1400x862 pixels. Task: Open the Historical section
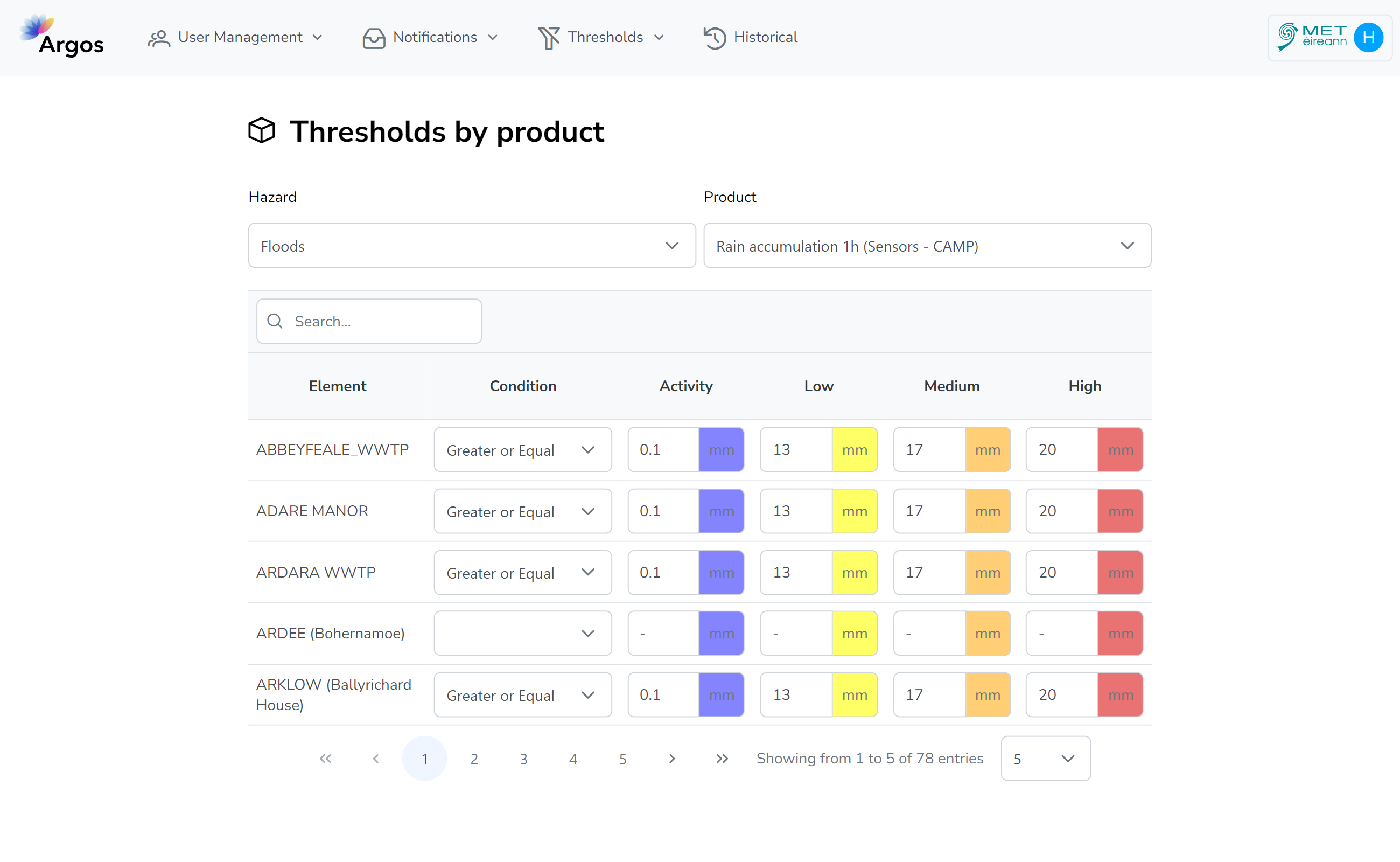749,37
